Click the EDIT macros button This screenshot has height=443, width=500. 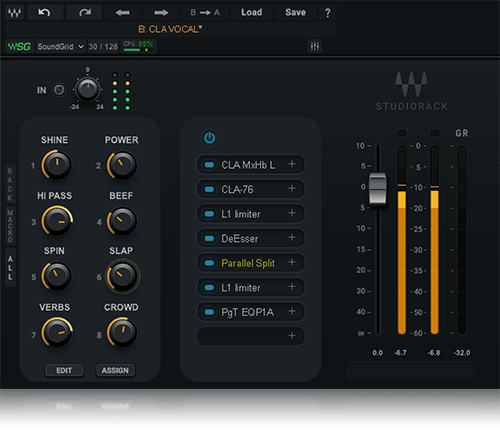pyautogui.click(x=64, y=370)
